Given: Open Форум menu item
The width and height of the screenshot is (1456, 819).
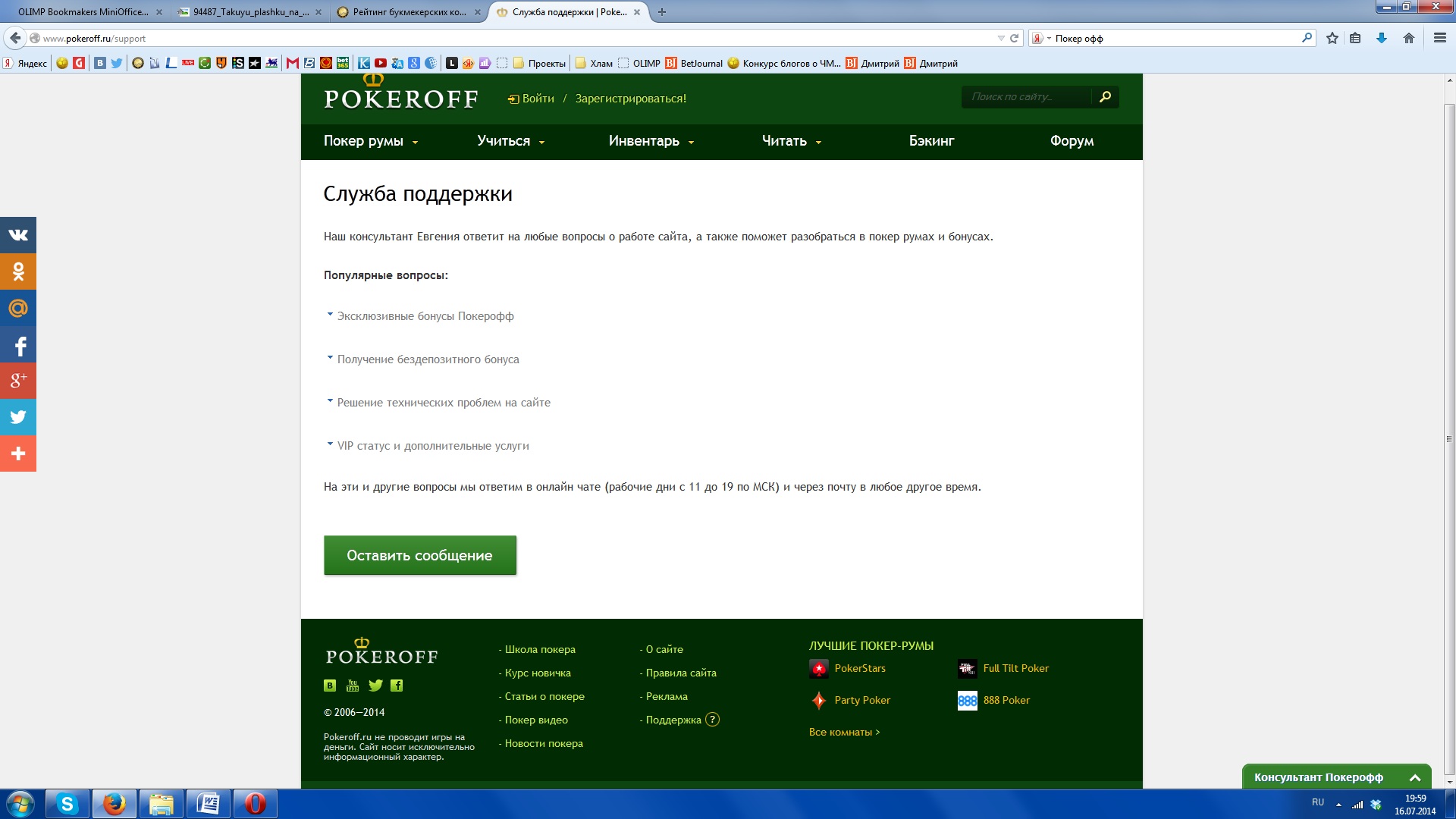Looking at the screenshot, I should point(1072,141).
